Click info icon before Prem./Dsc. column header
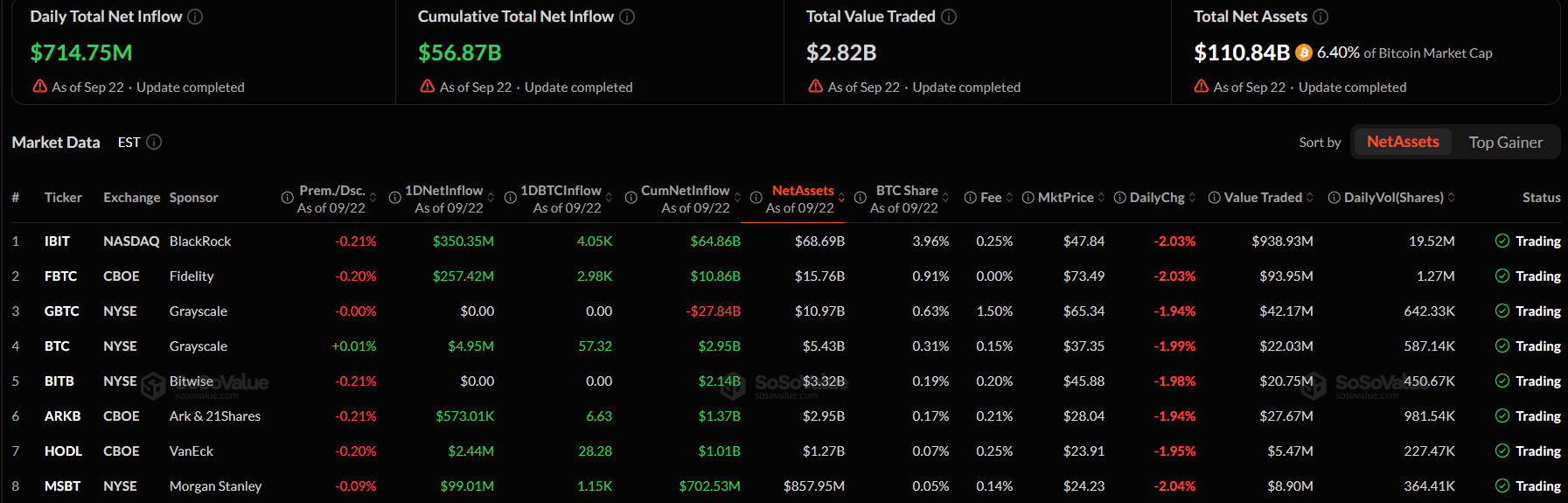This screenshot has height=503, width=1568. 287,198
